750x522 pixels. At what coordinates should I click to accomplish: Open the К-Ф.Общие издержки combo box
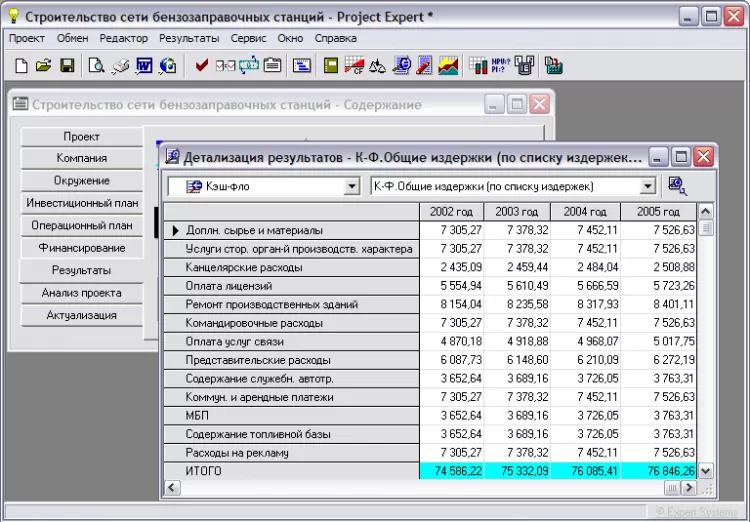click(647, 186)
